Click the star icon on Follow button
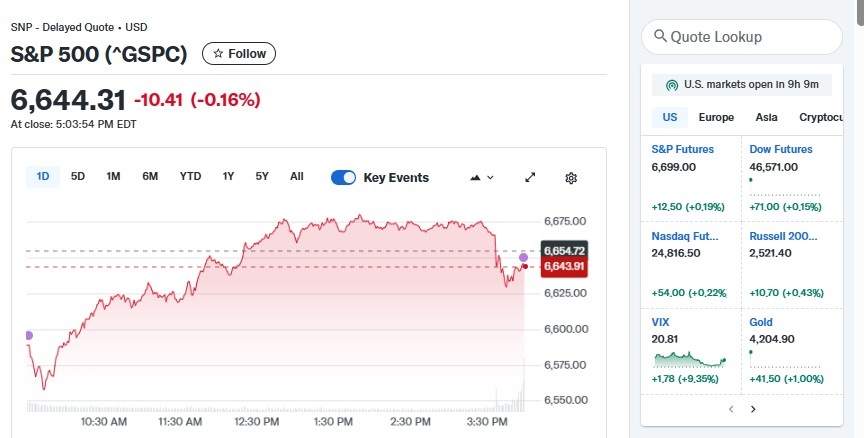Viewport: 864px width, 438px height. tap(218, 54)
